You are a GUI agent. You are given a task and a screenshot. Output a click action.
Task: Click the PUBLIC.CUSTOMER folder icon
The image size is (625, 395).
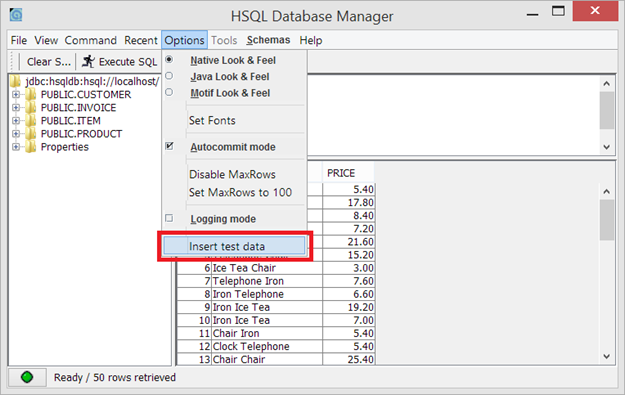(x=31, y=94)
